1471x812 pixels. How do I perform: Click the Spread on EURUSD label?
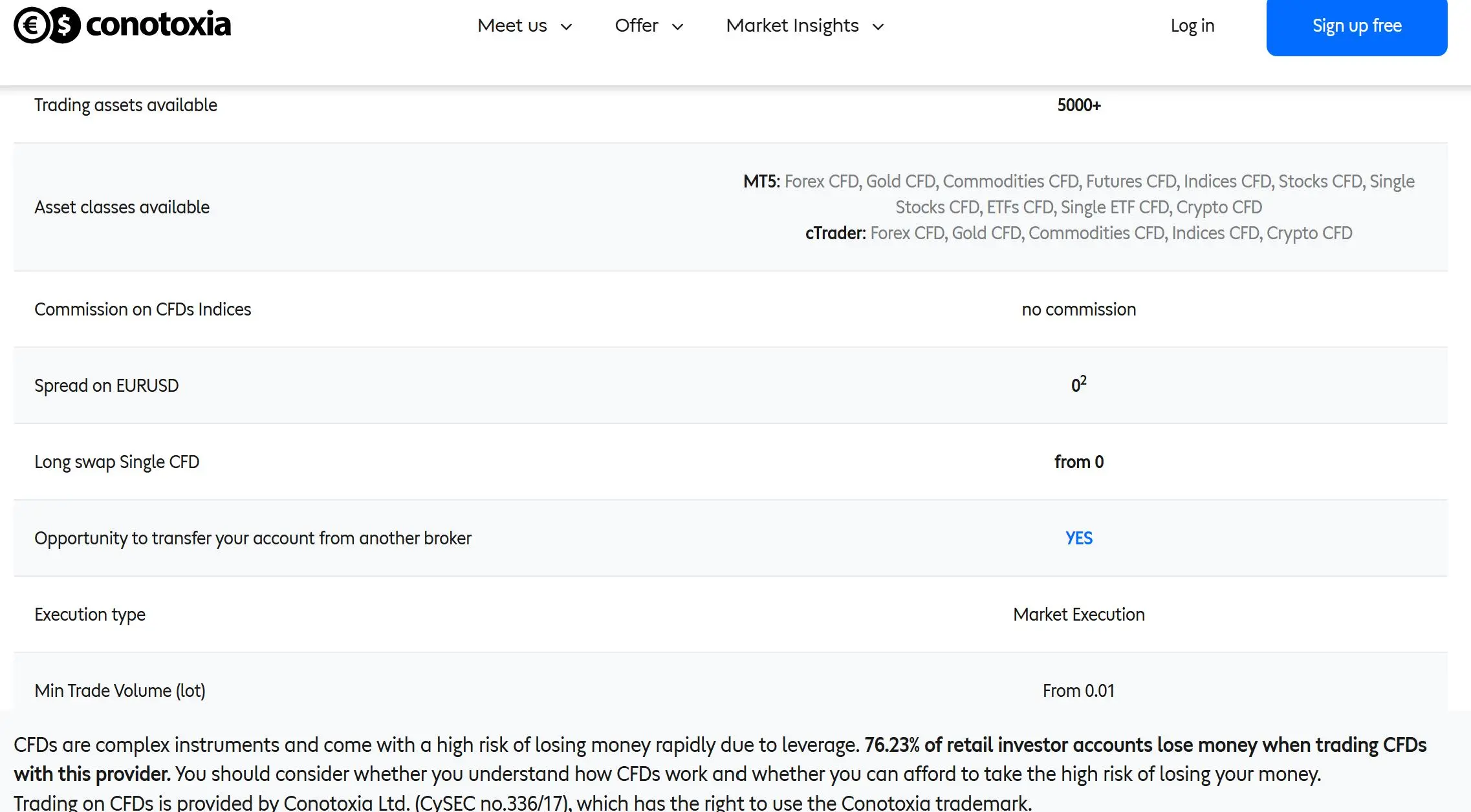pyautogui.click(x=106, y=385)
